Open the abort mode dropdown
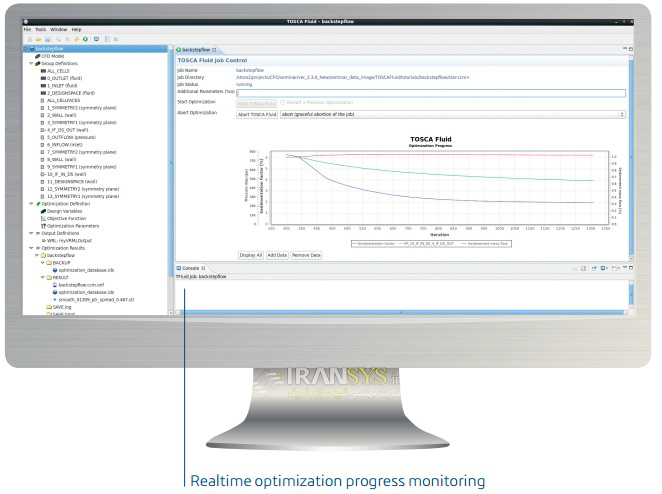Viewport: 662px width, 494px height. [453, 114]
